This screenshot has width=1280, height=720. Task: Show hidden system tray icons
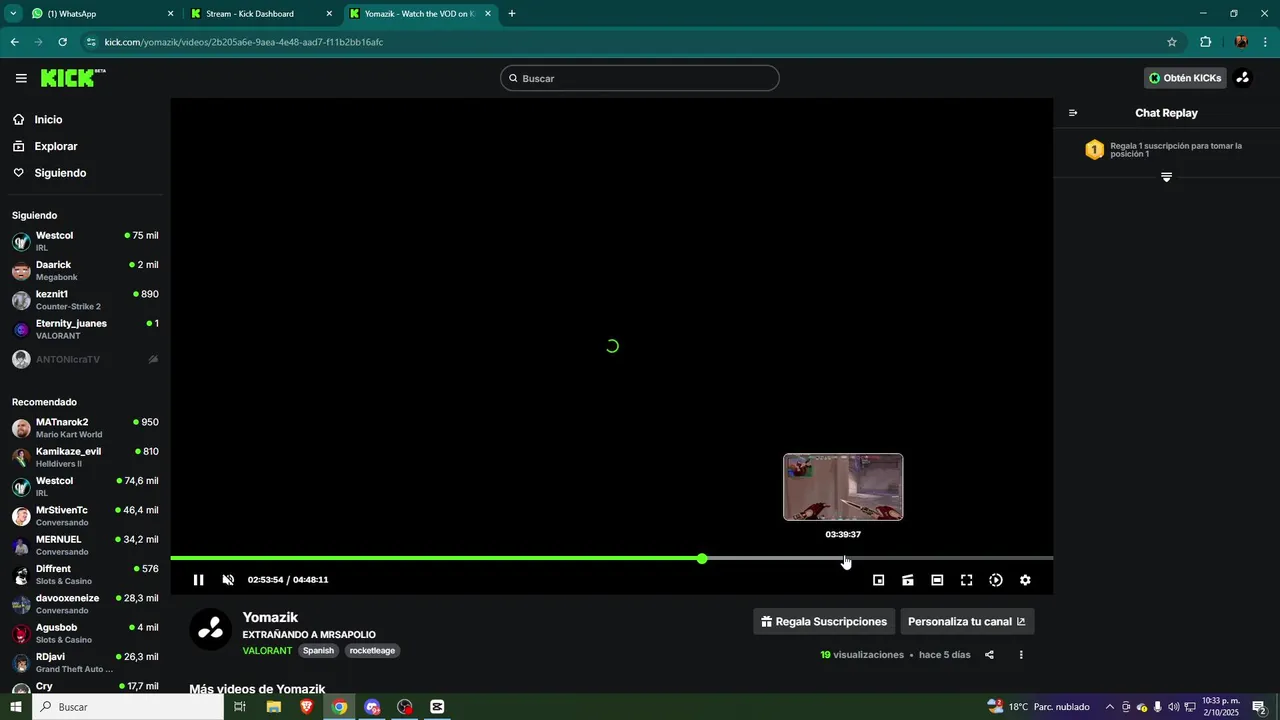pos(1109,707)
